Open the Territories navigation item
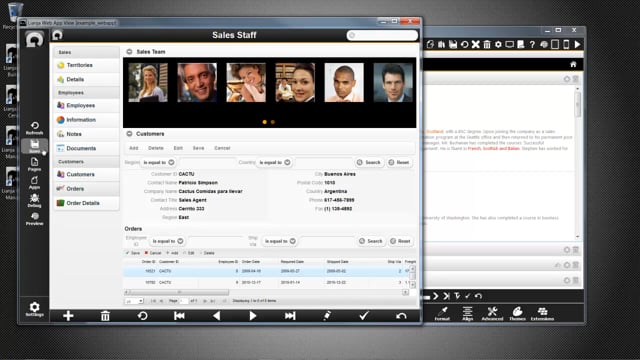 tap(86, 65)
